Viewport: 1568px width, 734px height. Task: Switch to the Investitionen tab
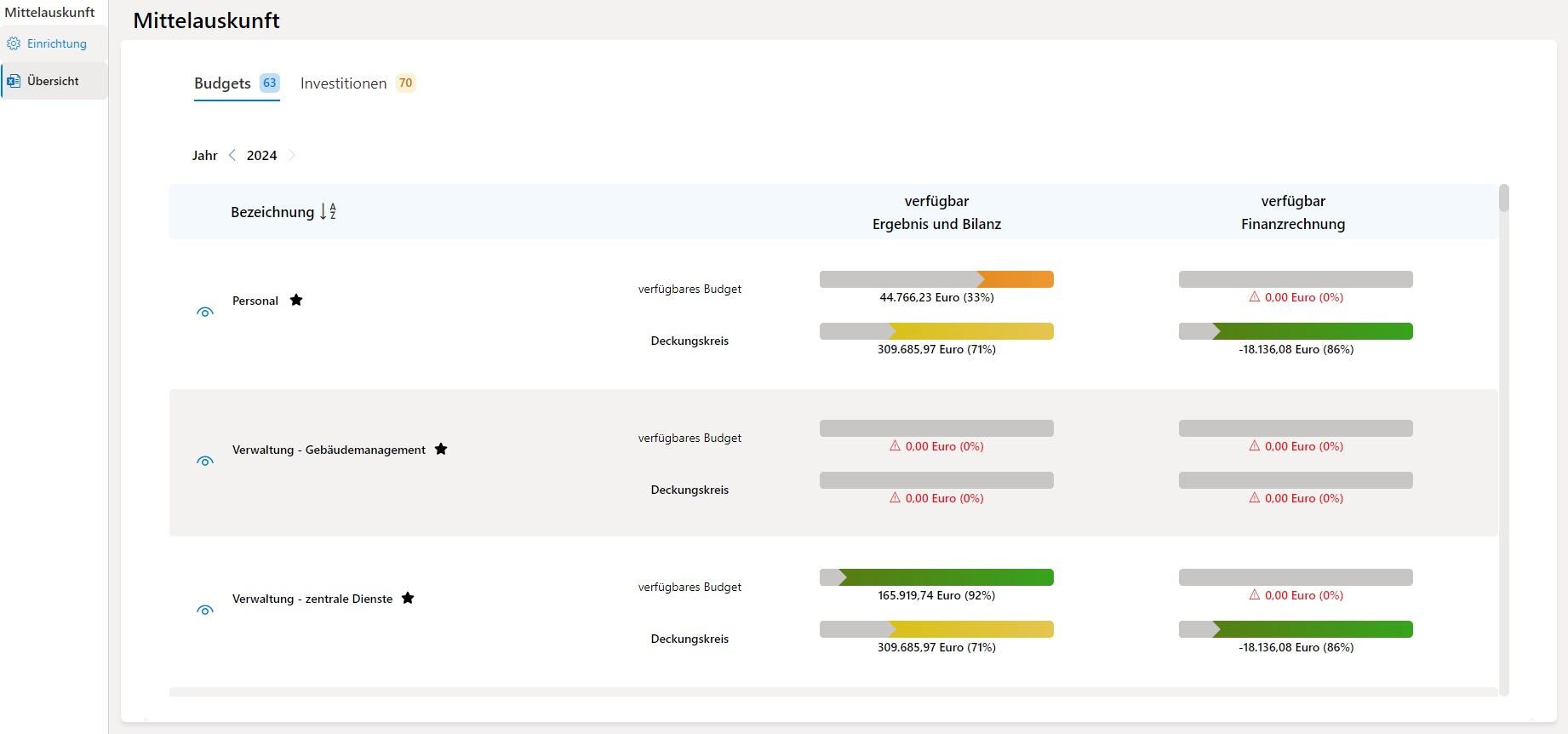343,83
